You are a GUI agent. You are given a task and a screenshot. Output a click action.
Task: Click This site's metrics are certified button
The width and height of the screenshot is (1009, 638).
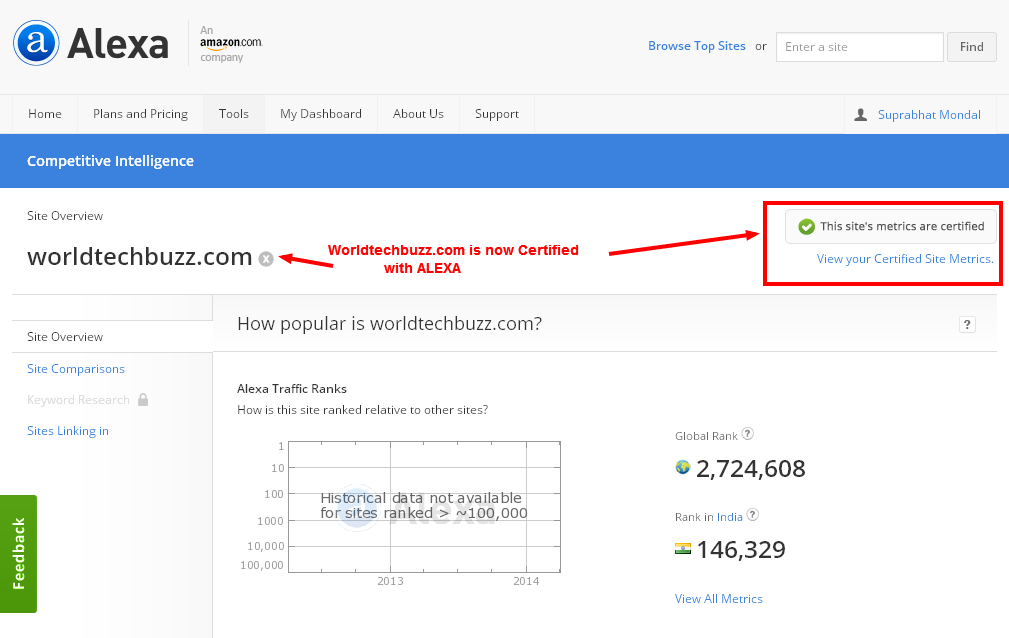coord(891,227)
